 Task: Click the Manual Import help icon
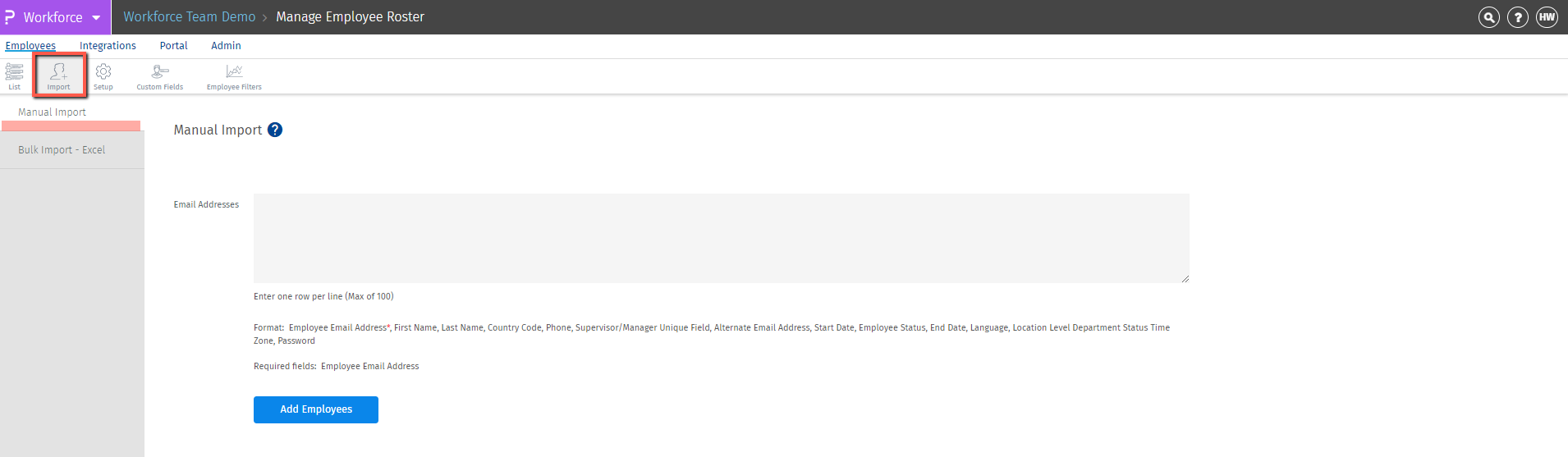275,130
